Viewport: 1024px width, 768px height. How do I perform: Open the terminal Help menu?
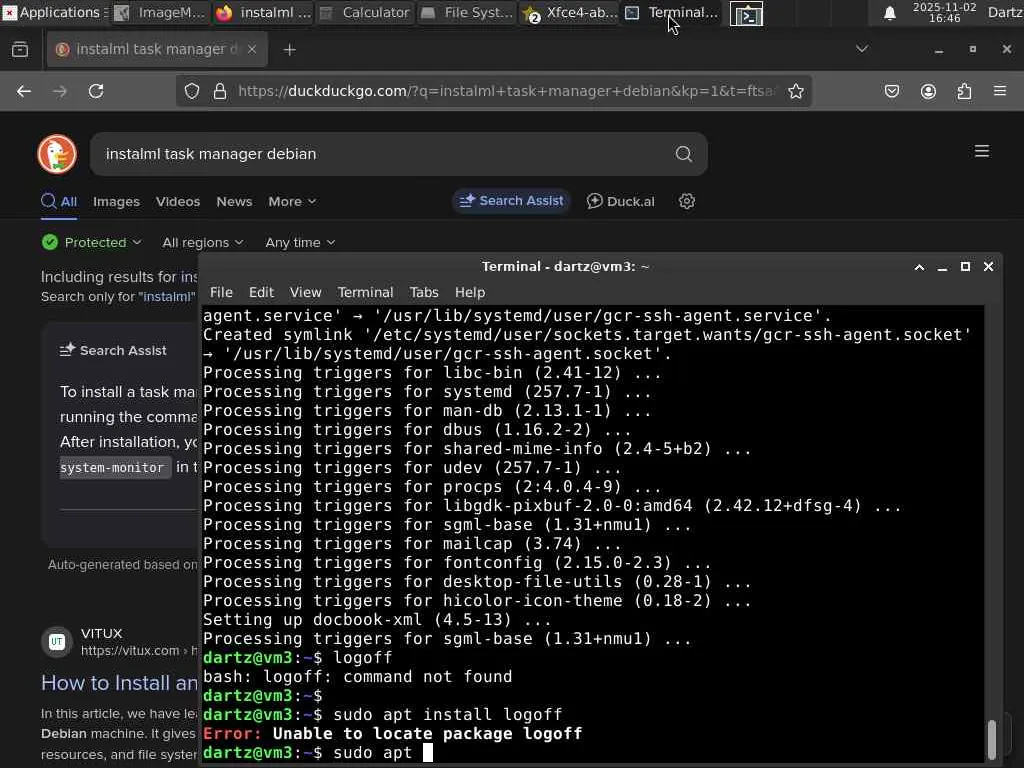pyautogui.click(x=470, y=293)
